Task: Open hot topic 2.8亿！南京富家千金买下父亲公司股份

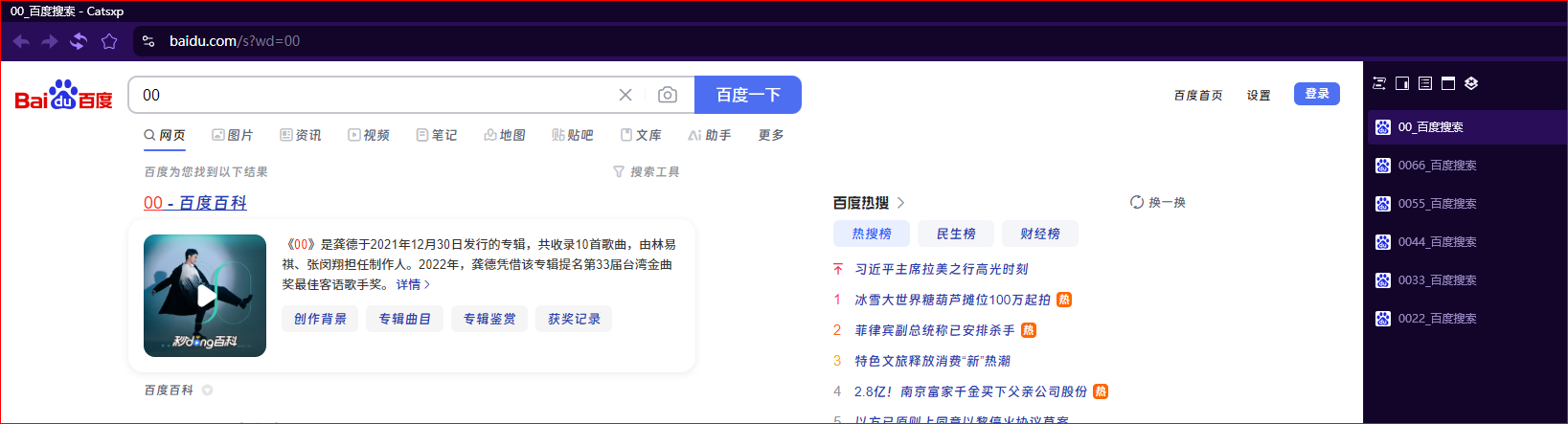Action: point(971,391)
